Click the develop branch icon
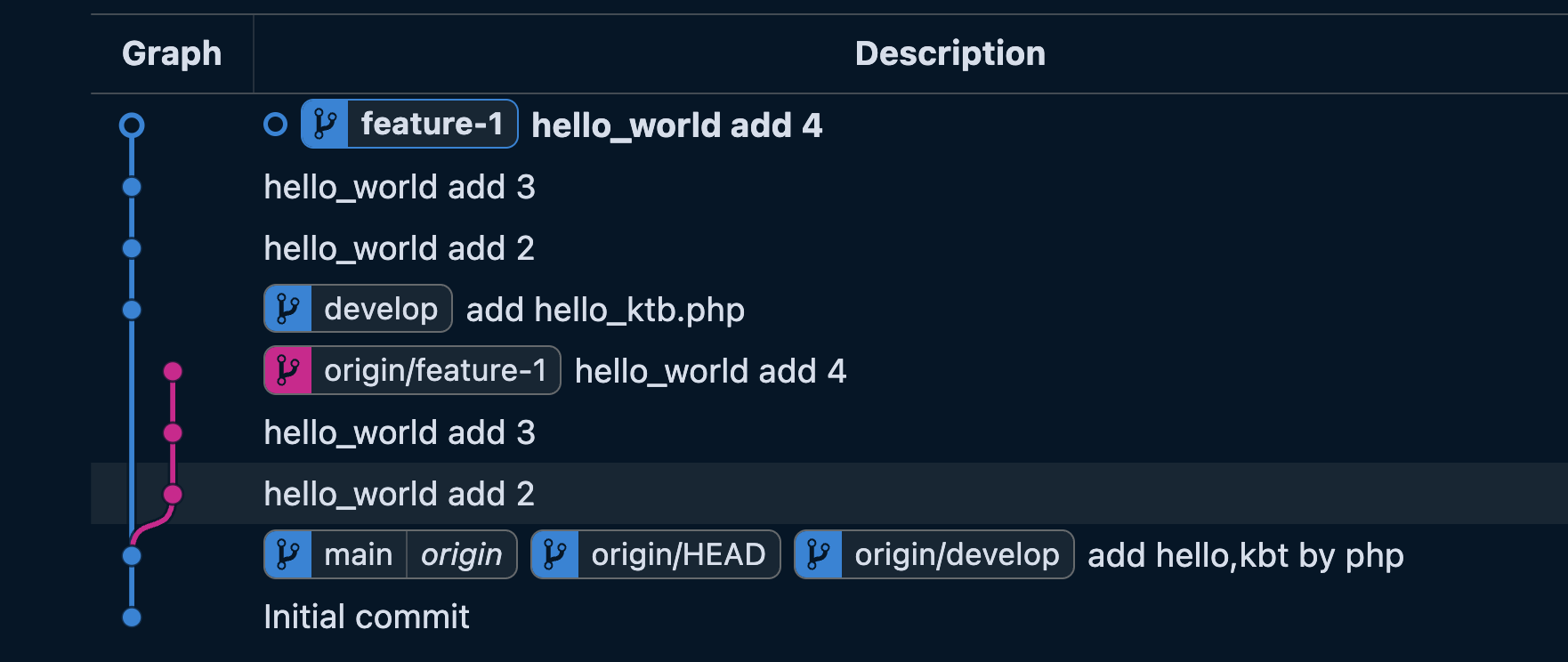 [287, 309]
